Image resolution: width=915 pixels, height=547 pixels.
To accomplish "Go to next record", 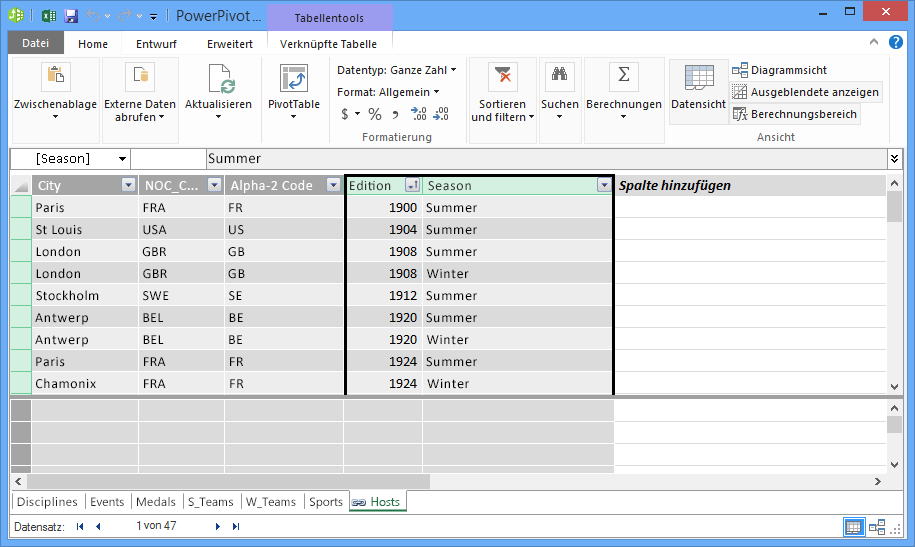I will tap(218, 527).
